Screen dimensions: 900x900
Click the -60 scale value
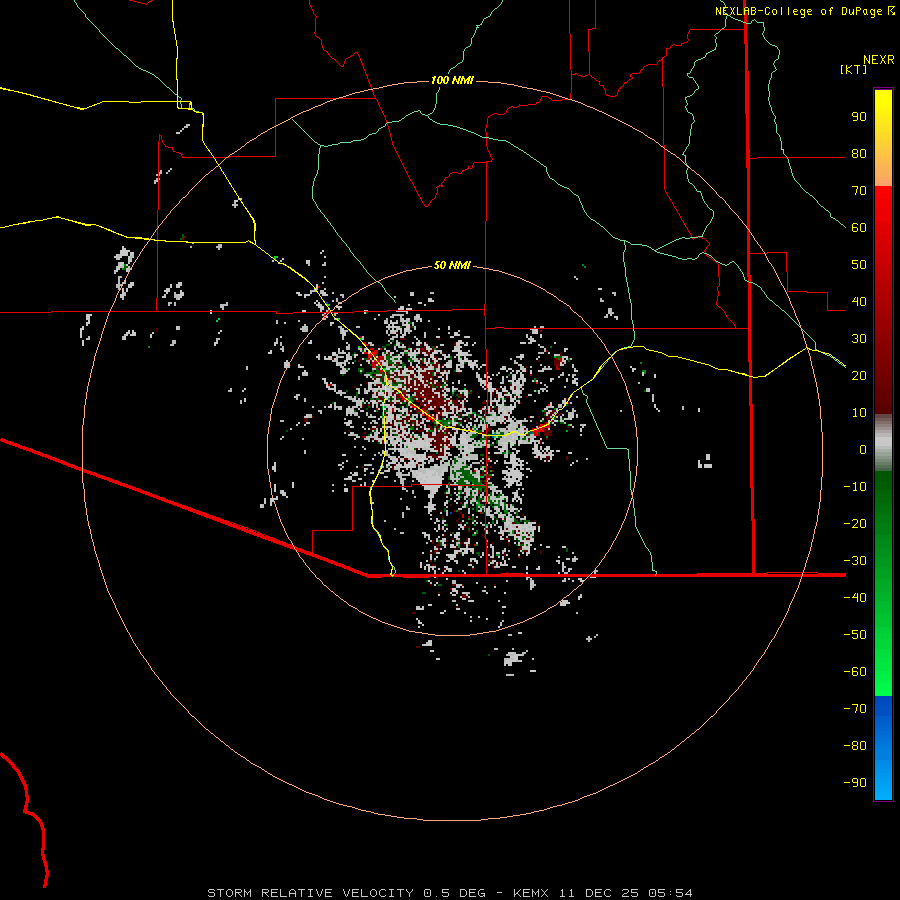click(855, 672)
